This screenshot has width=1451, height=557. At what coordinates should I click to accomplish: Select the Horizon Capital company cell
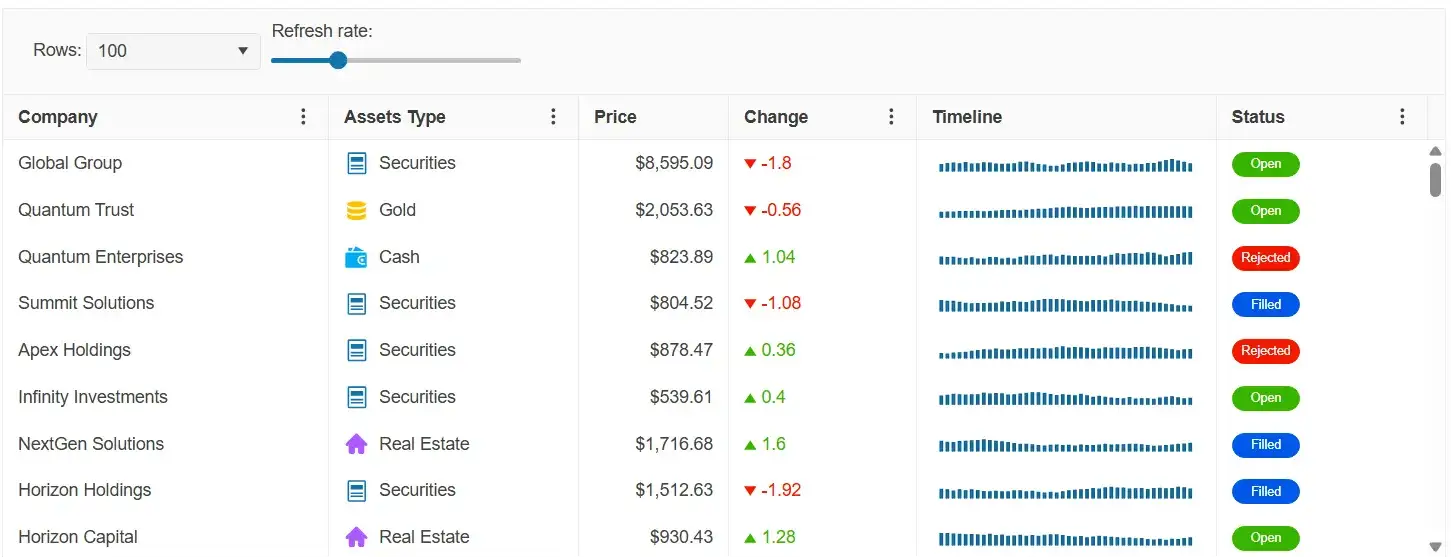click(78, 537)
